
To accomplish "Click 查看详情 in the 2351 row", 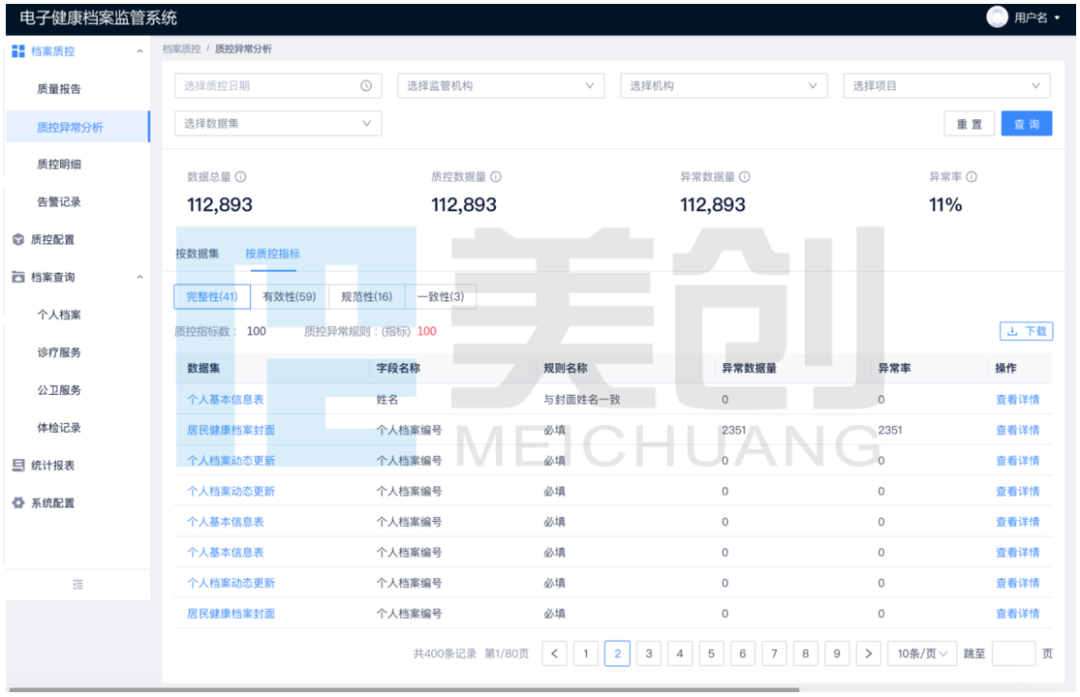I will coord(1017,430).
